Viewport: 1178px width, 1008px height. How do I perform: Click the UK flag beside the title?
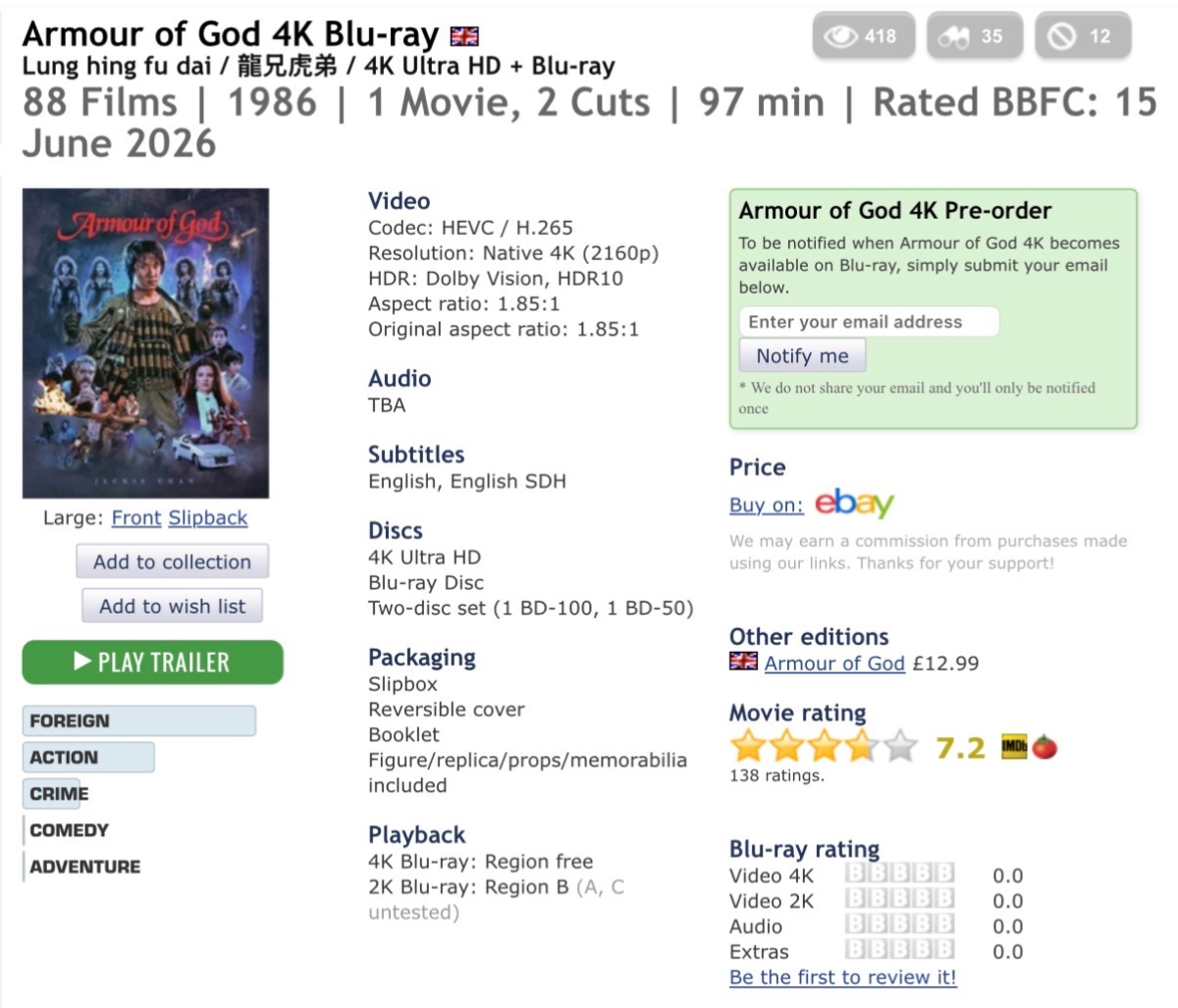pyautogui.click(x=464, y=36)
